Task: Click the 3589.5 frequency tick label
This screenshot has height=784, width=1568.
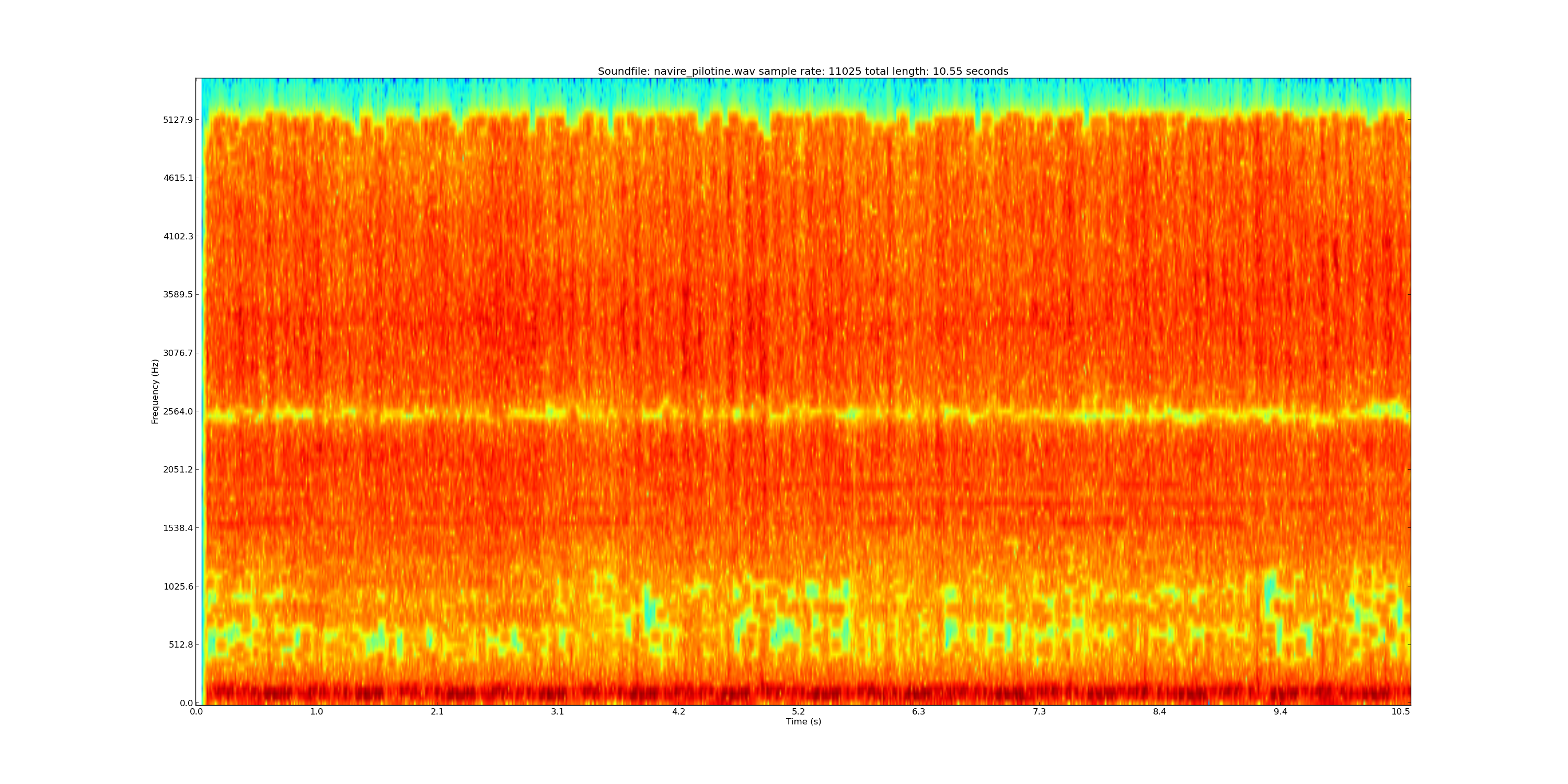Action: point(177,295)
